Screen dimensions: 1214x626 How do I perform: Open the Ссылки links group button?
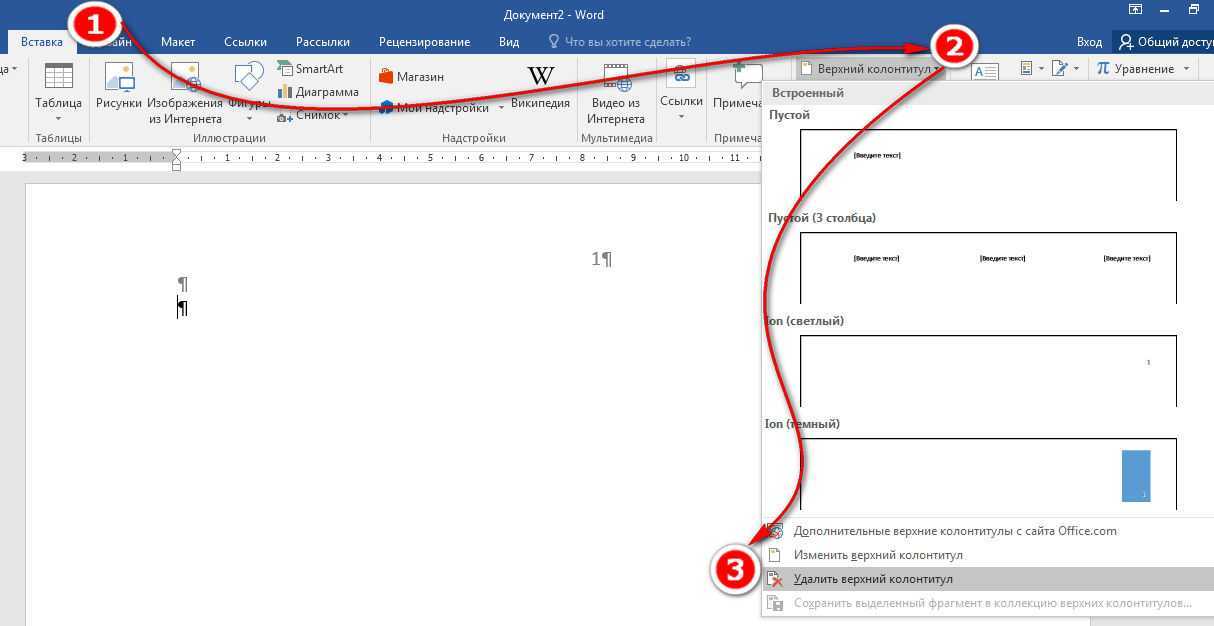(x=681, y=92)
